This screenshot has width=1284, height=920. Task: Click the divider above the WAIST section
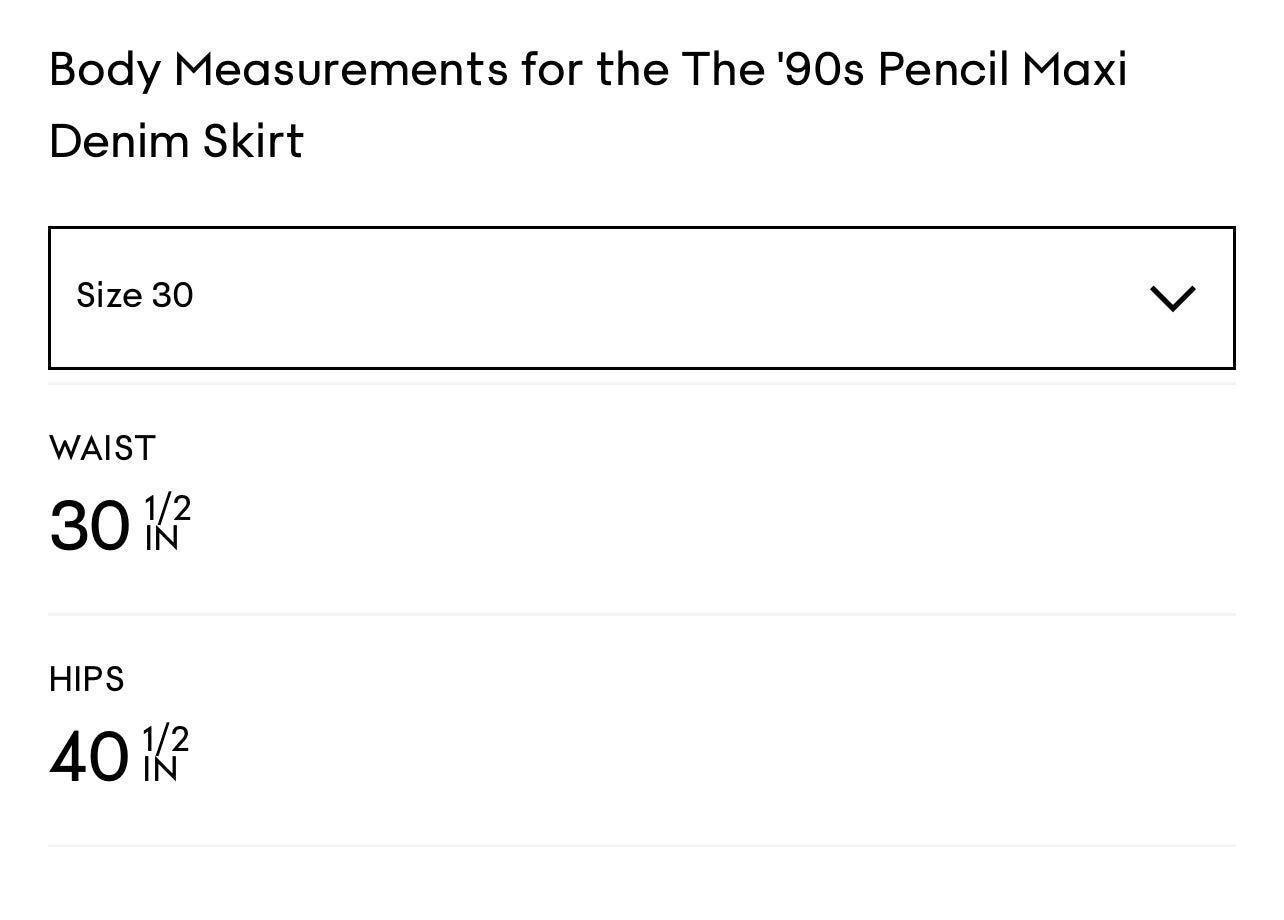(642, 383)
